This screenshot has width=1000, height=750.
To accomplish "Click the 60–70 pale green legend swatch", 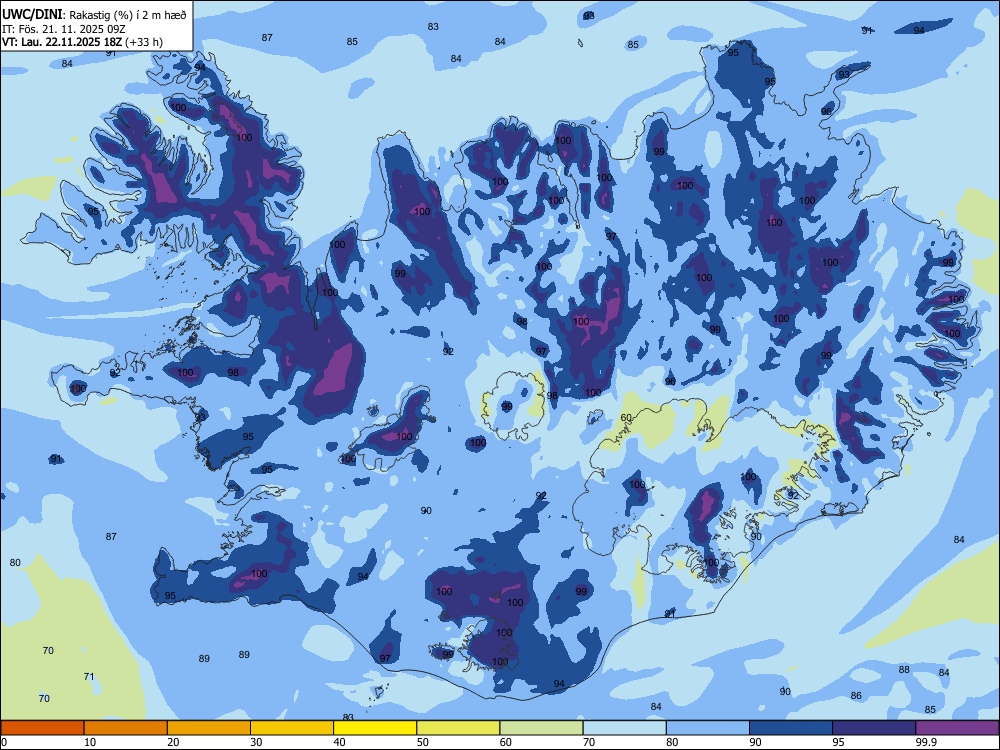I will coord(541,728).
